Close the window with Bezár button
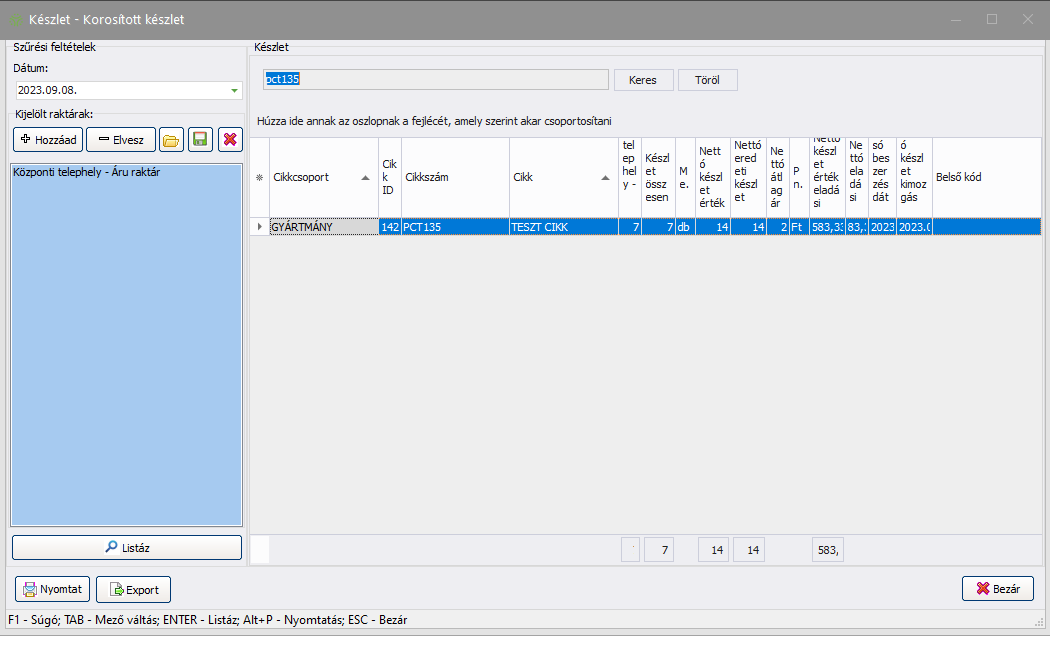Image resolution: width=1050 pixels, height=645 pixels. (997, 589)
